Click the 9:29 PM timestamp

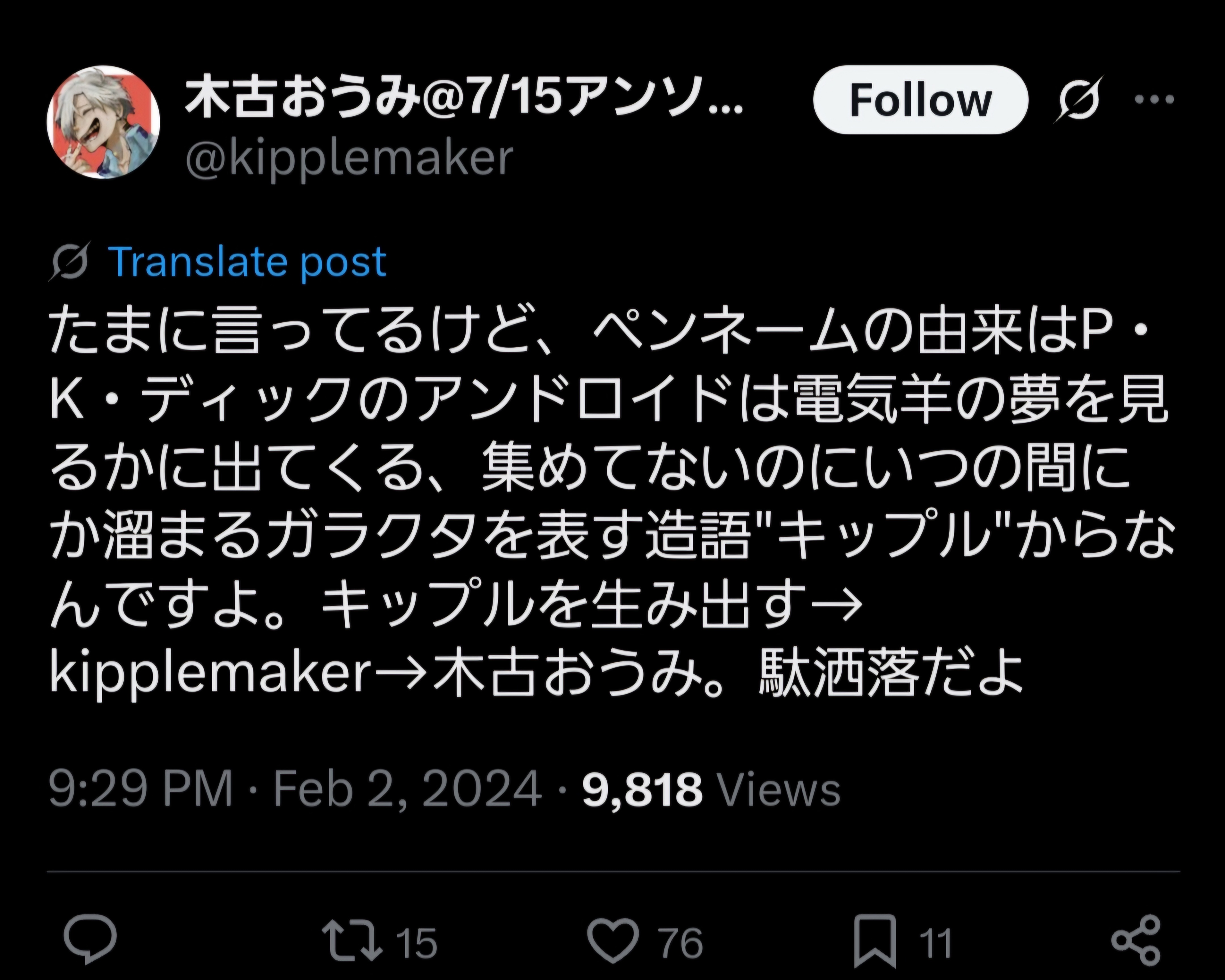(141, 789)
